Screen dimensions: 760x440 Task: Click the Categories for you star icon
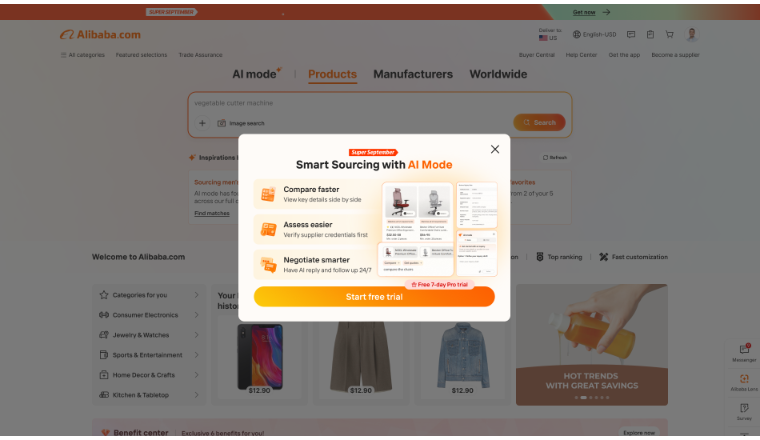104,295
